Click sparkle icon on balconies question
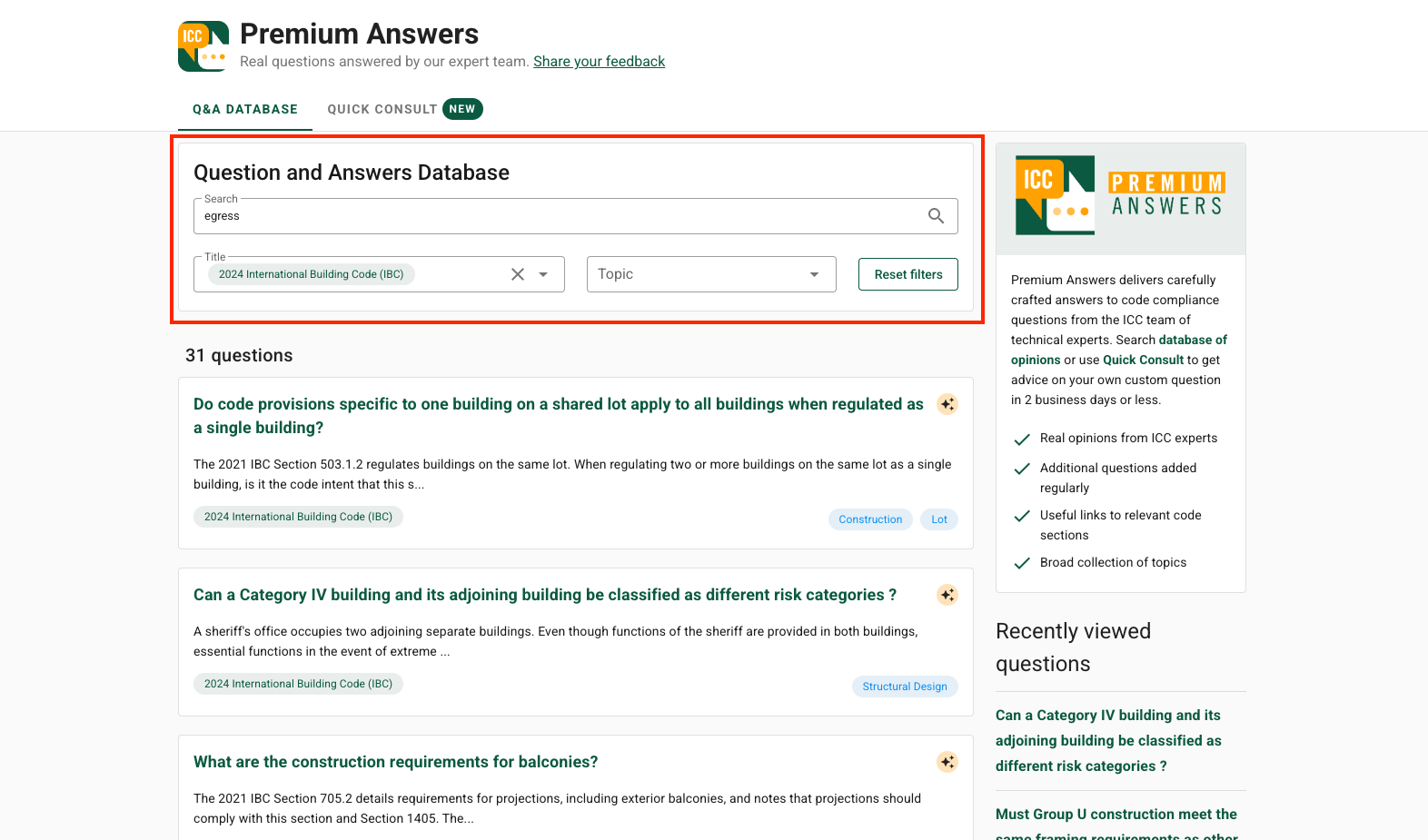 (x=947, y=762)
